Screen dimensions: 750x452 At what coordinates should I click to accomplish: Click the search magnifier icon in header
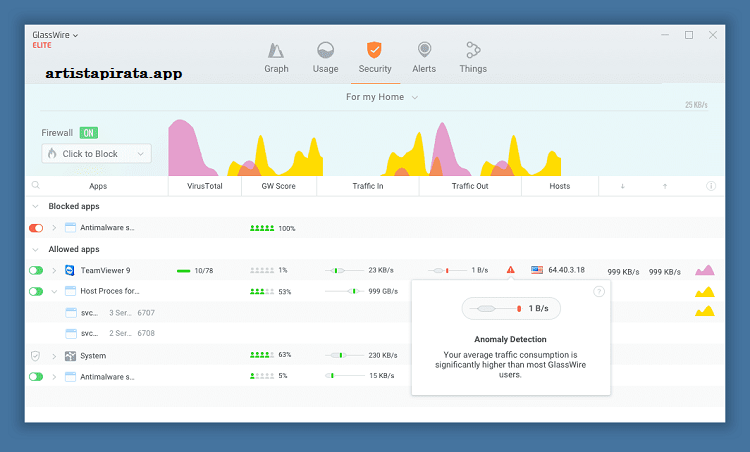click(36, 186)
